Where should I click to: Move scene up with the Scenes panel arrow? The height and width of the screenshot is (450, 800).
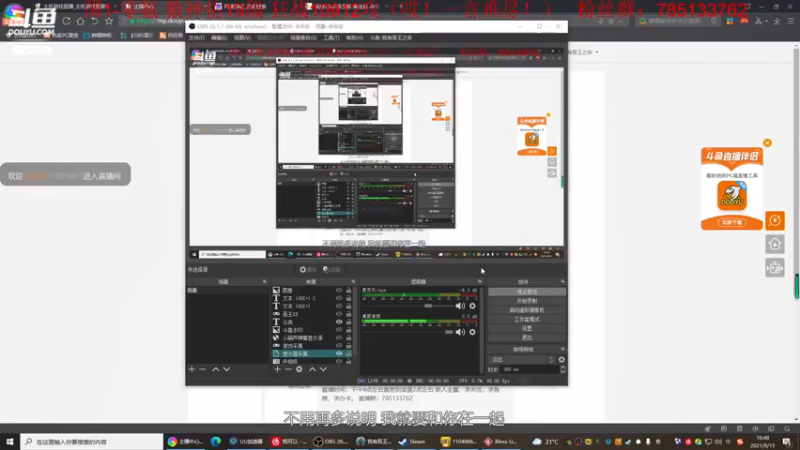coord(215,369)
